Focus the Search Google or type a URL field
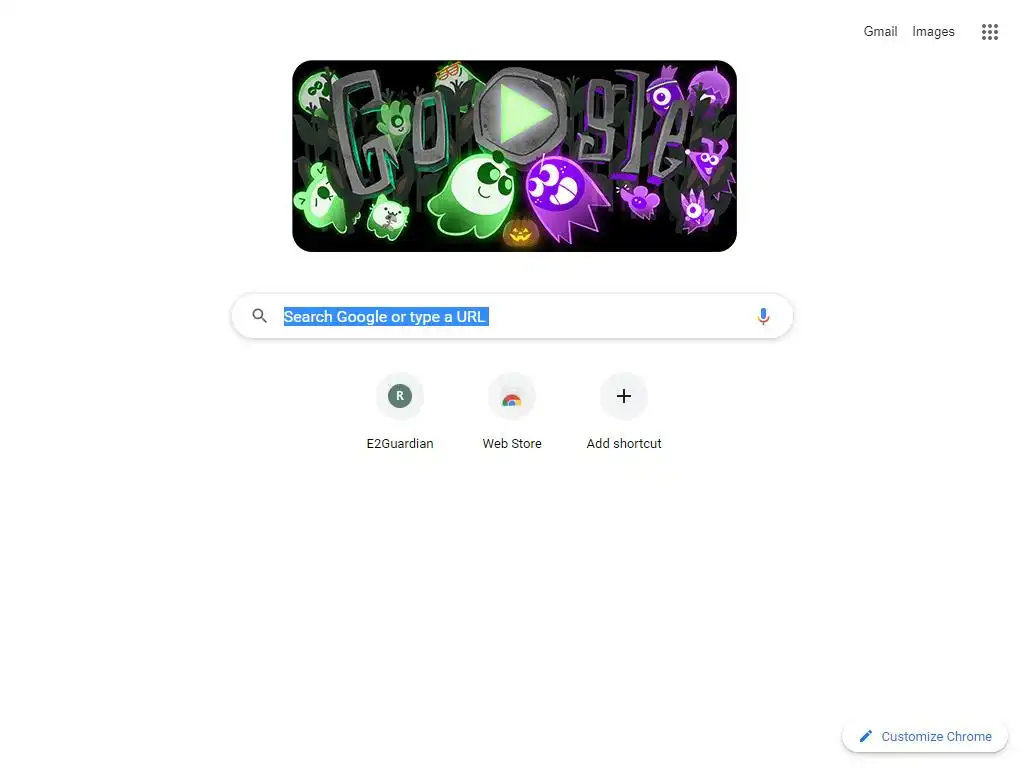 click(512, 316)
